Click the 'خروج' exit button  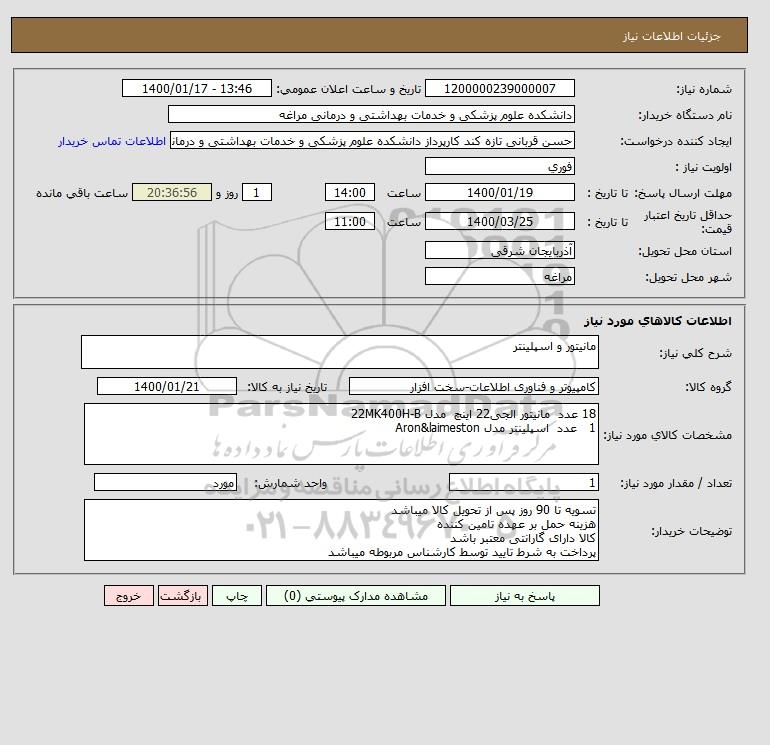coord(129,596)
